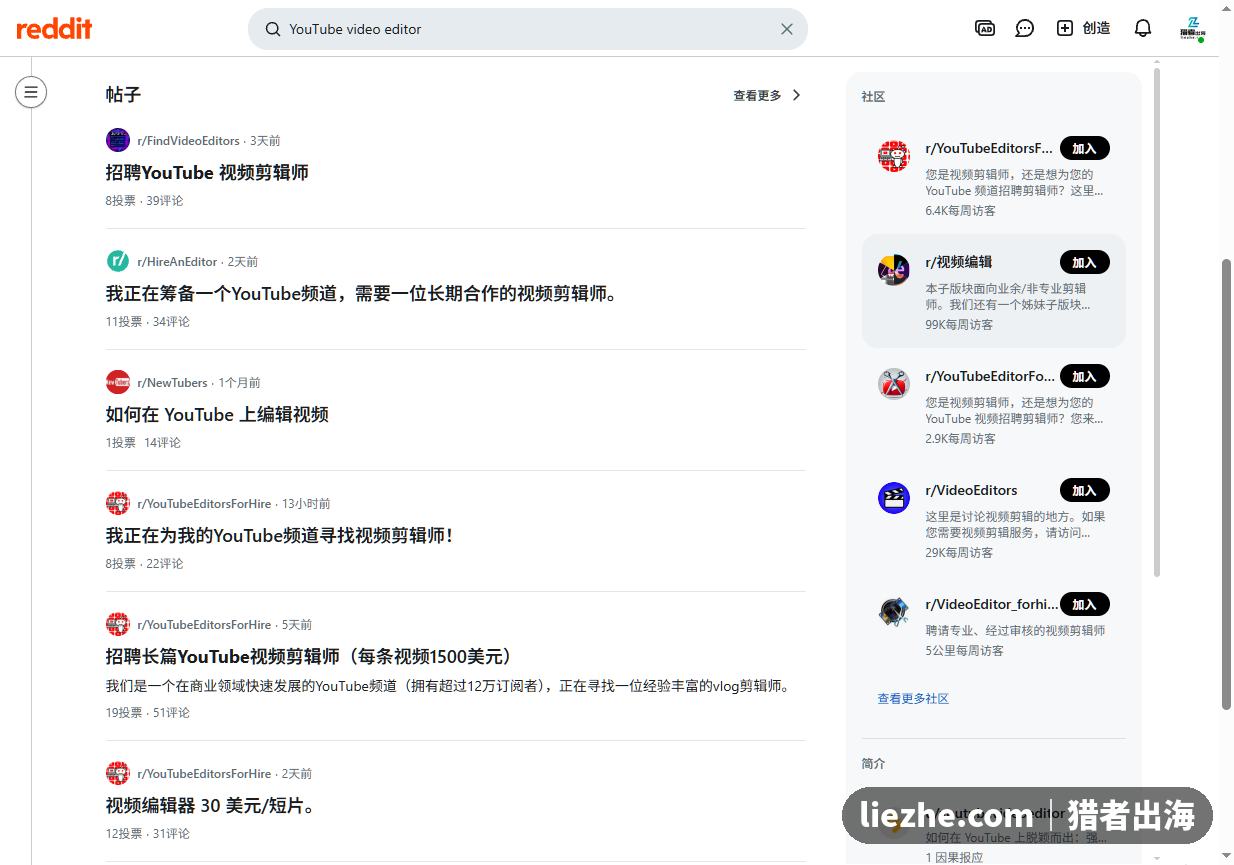Click the sidebar panel scrollbar

tap(1157, 322)
